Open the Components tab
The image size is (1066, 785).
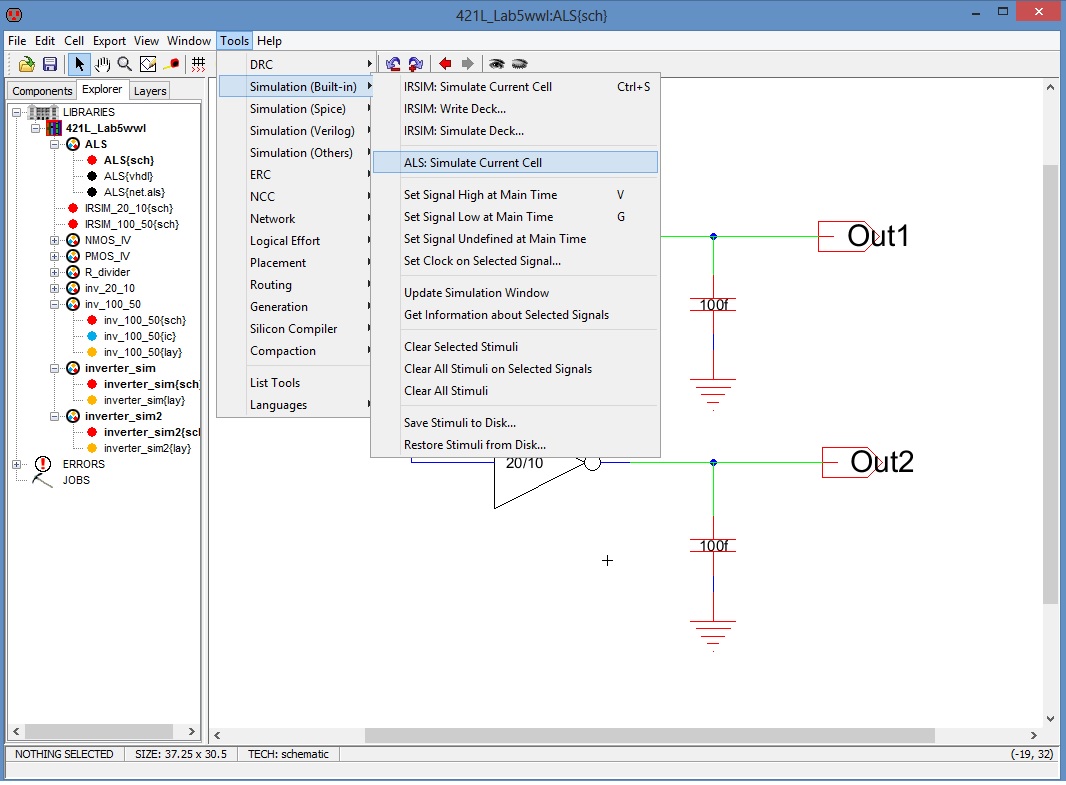coord(42,91)
